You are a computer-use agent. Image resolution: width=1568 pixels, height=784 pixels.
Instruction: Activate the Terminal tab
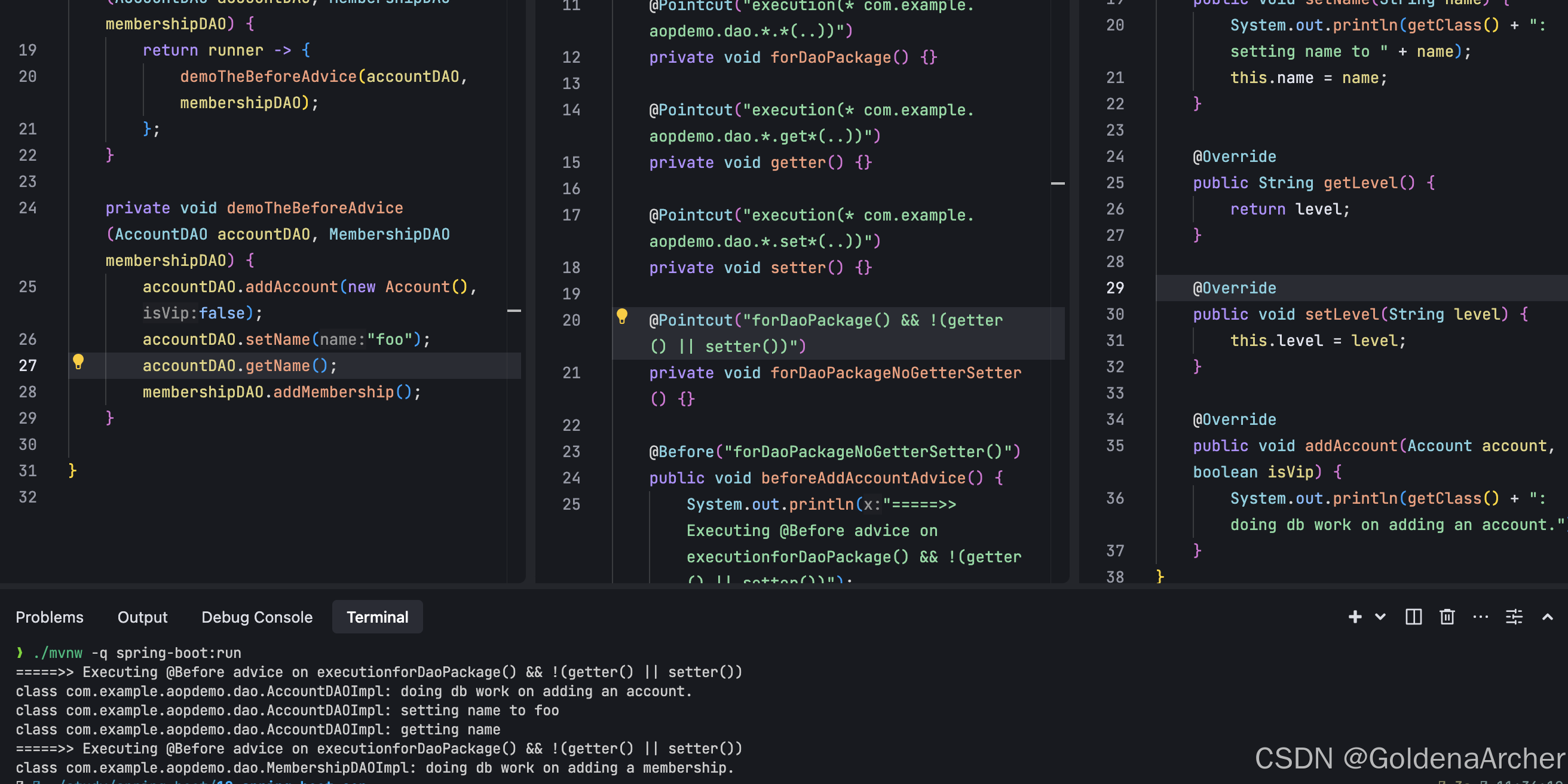pos(377,617)
